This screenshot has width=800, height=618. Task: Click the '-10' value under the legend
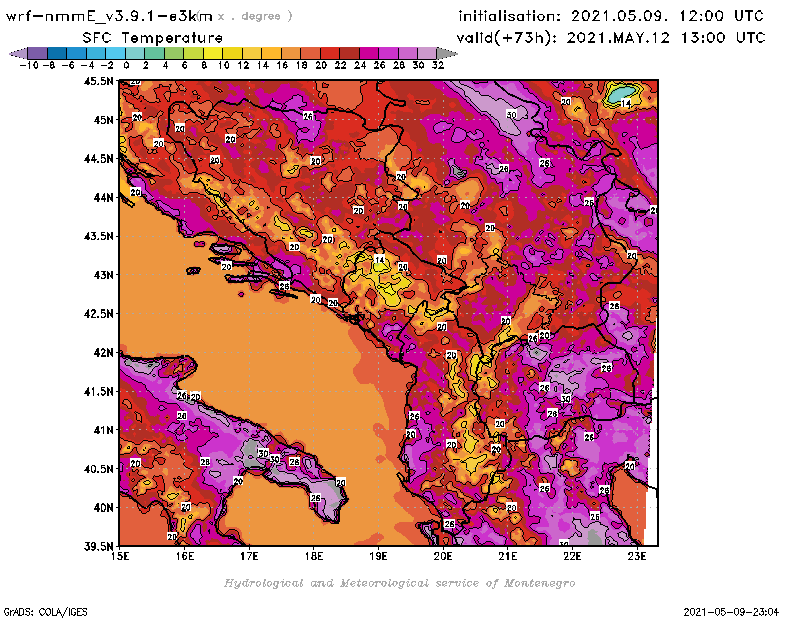[29, 65]
